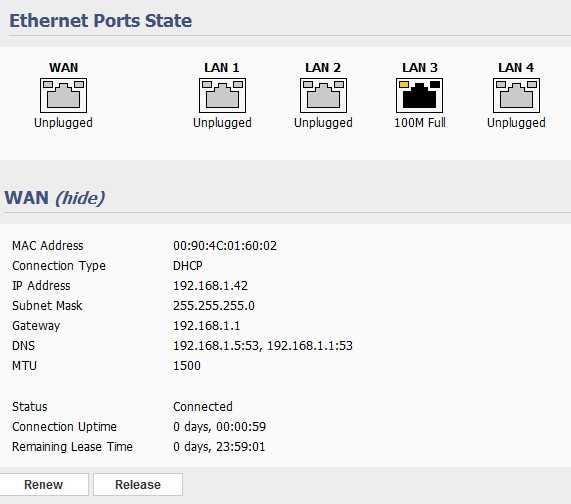The image size is (571, 504).
Task: Click the Subnet Mask value 255.255.255.0
Action: point(214,306)
